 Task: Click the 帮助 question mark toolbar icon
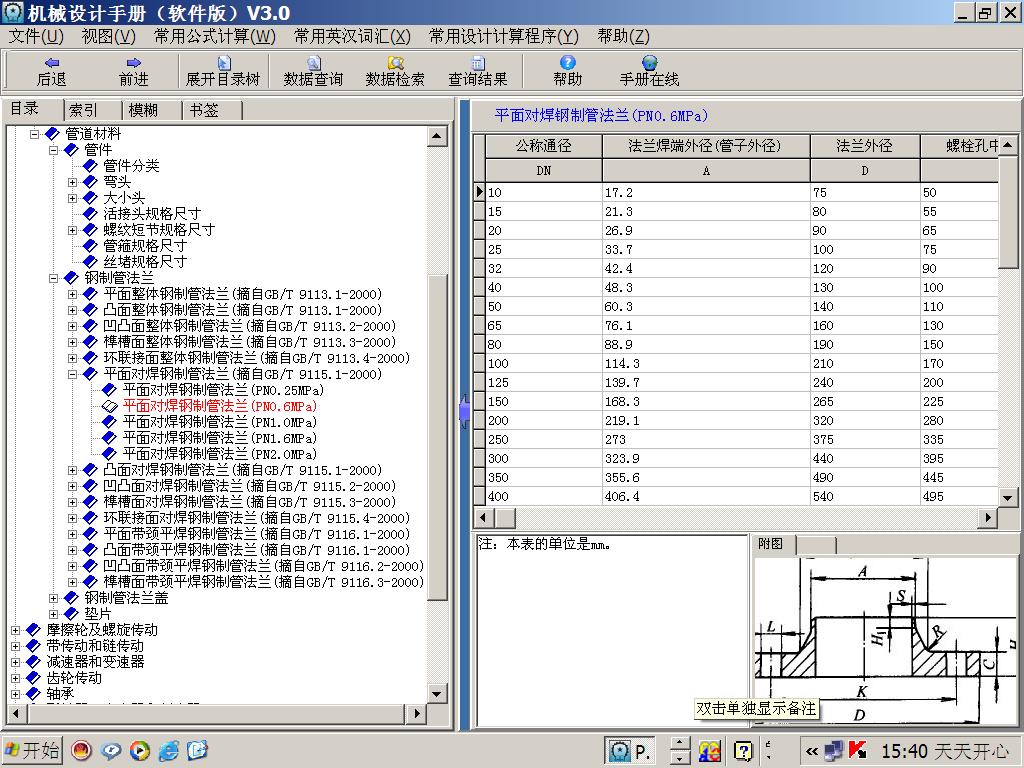(x=568, y=62)
